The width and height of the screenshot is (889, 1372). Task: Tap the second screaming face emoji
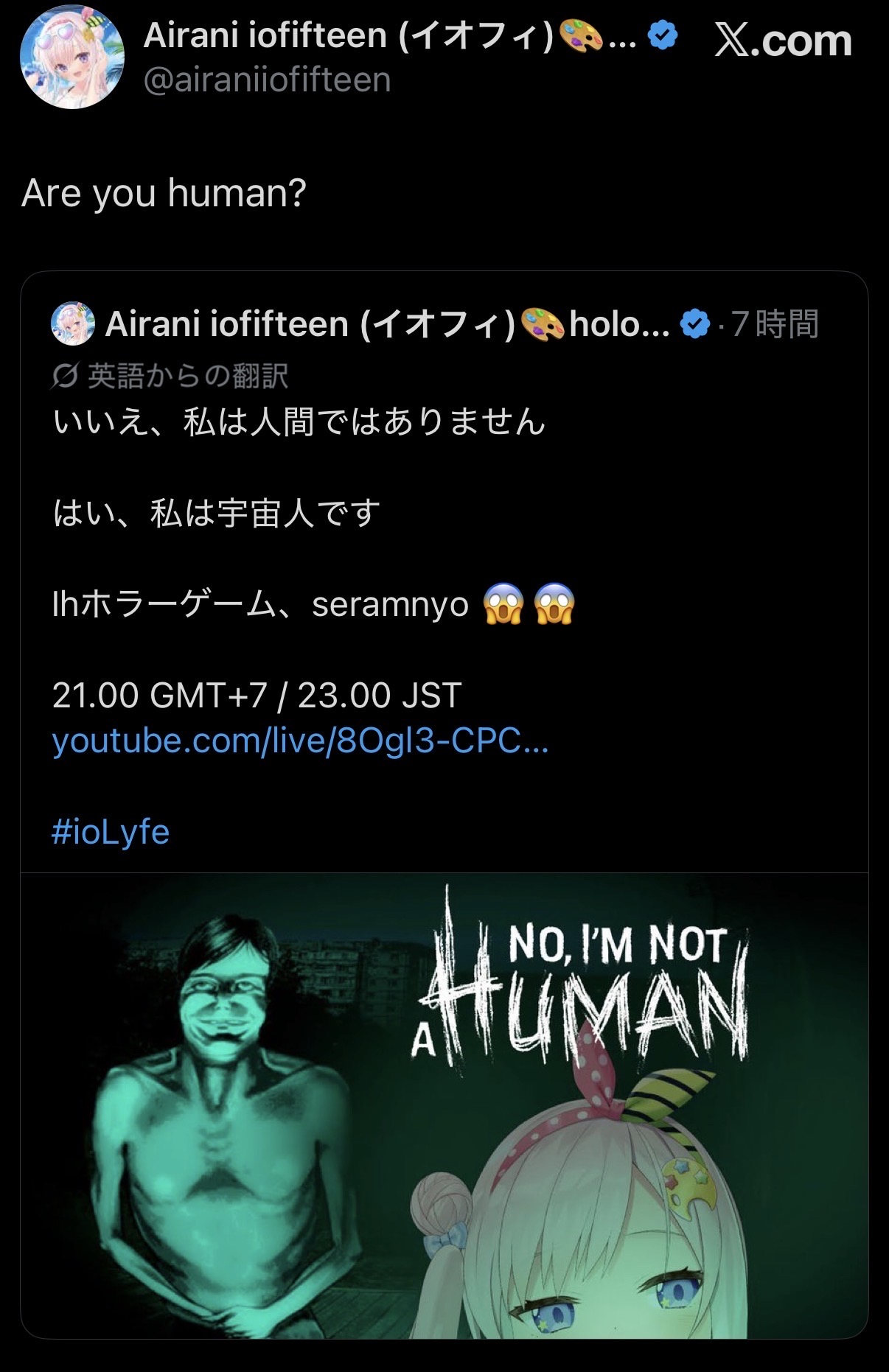click(x=555, y=604)
